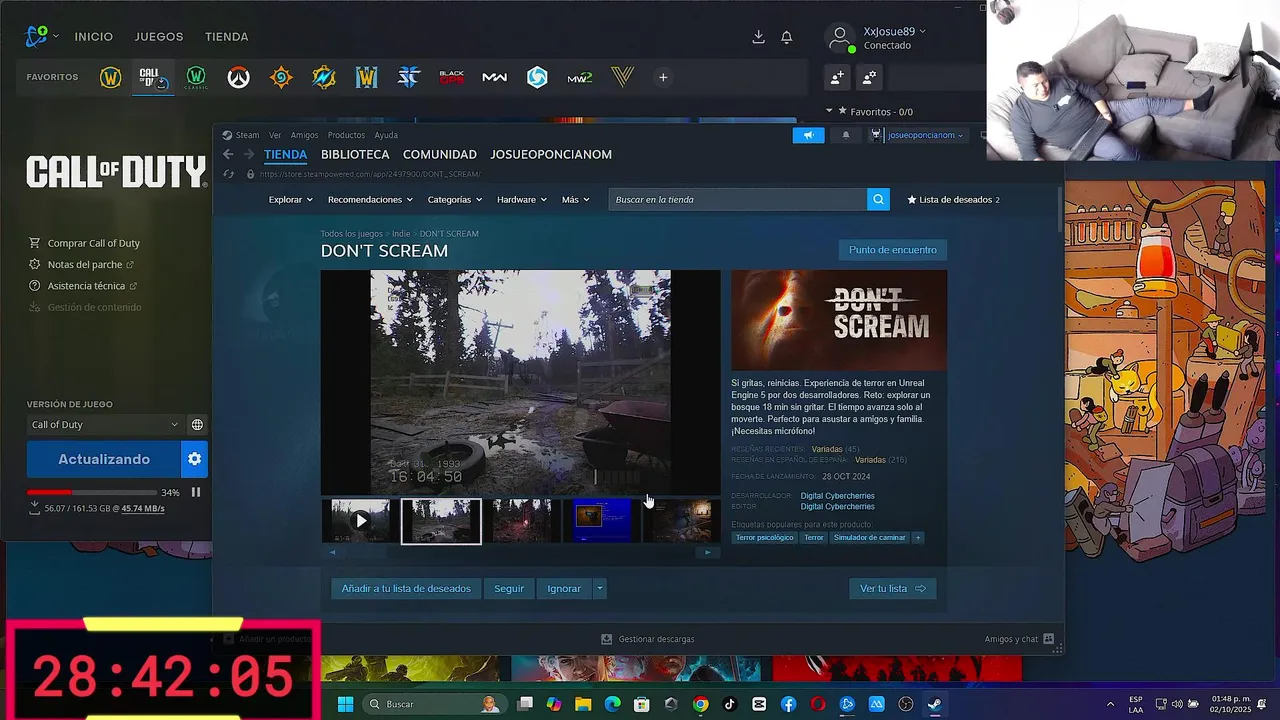Click Punto de encuentro button
This screenshot has width=1280, height=720.
(893, 250)
